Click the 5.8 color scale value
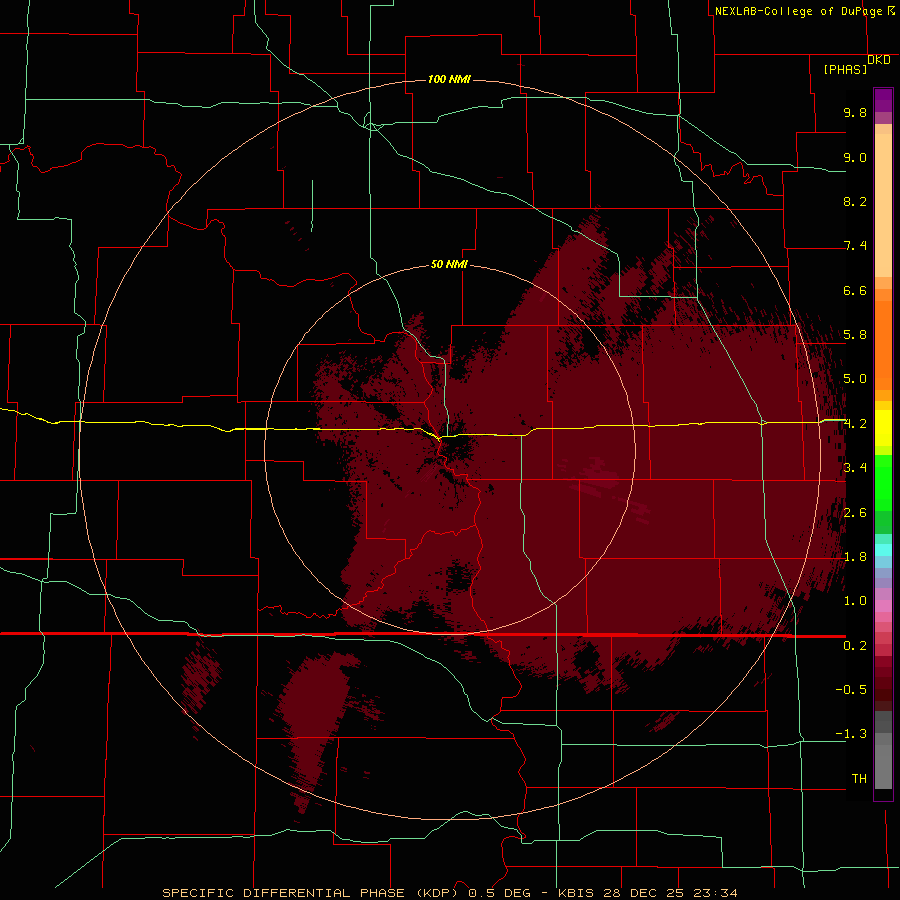 855,335
